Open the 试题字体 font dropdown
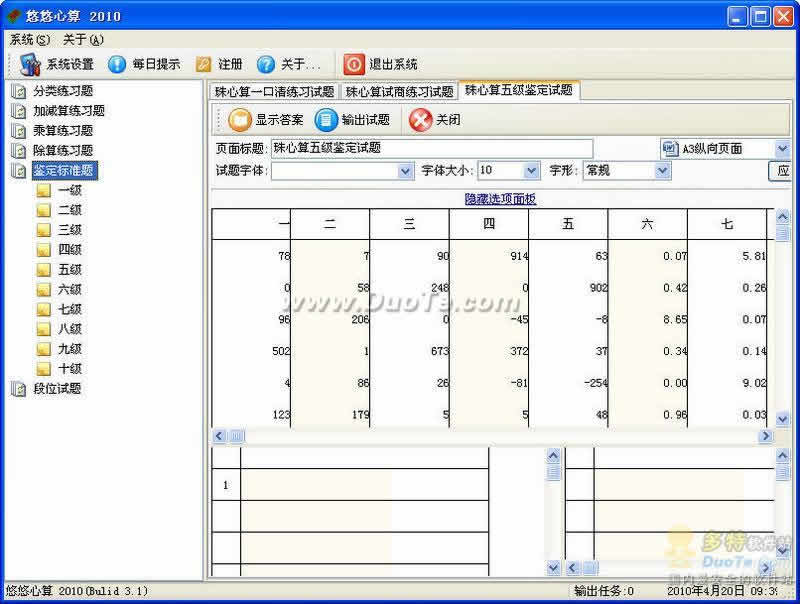800x604 pixels. coord(405,171)
